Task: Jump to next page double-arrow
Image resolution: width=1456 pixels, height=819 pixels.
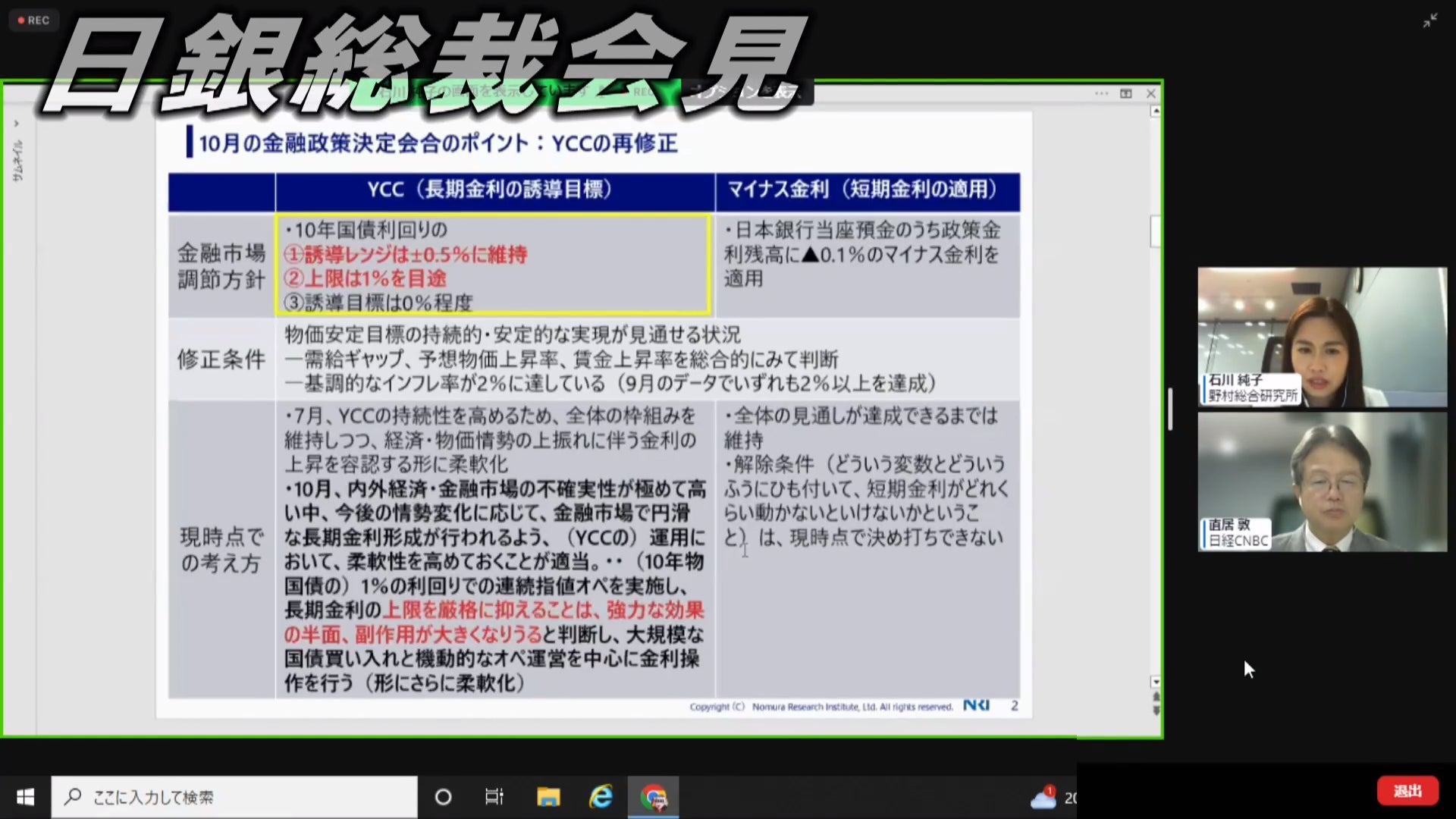Action: (1156, 711)
